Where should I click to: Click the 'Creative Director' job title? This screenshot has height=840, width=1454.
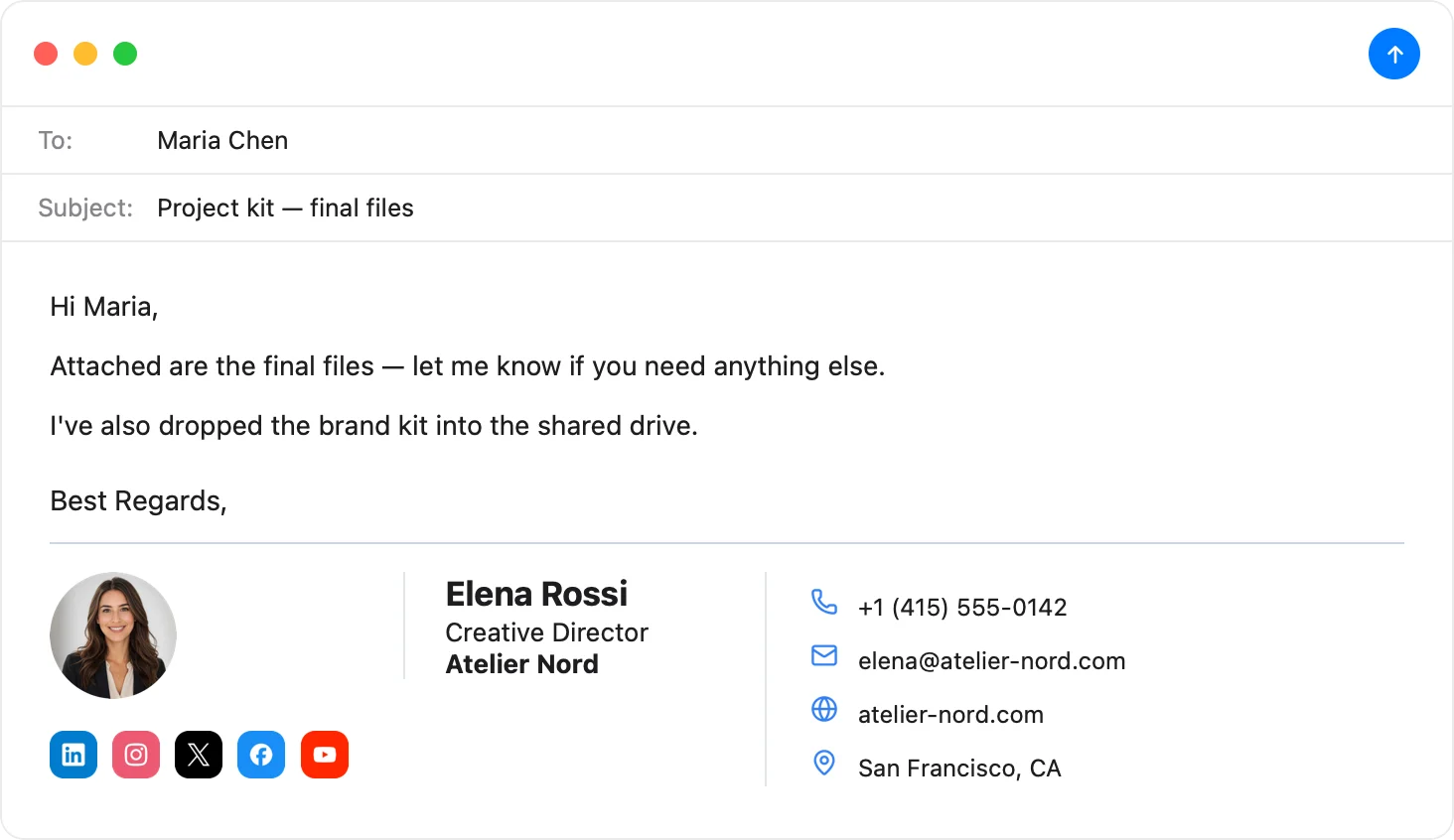coord(546,632)
